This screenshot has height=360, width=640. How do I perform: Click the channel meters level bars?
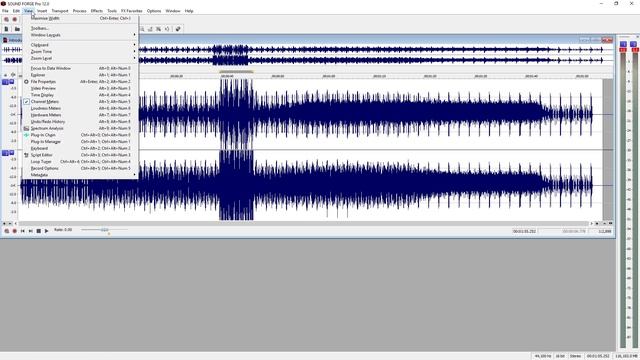click(629, 200)
